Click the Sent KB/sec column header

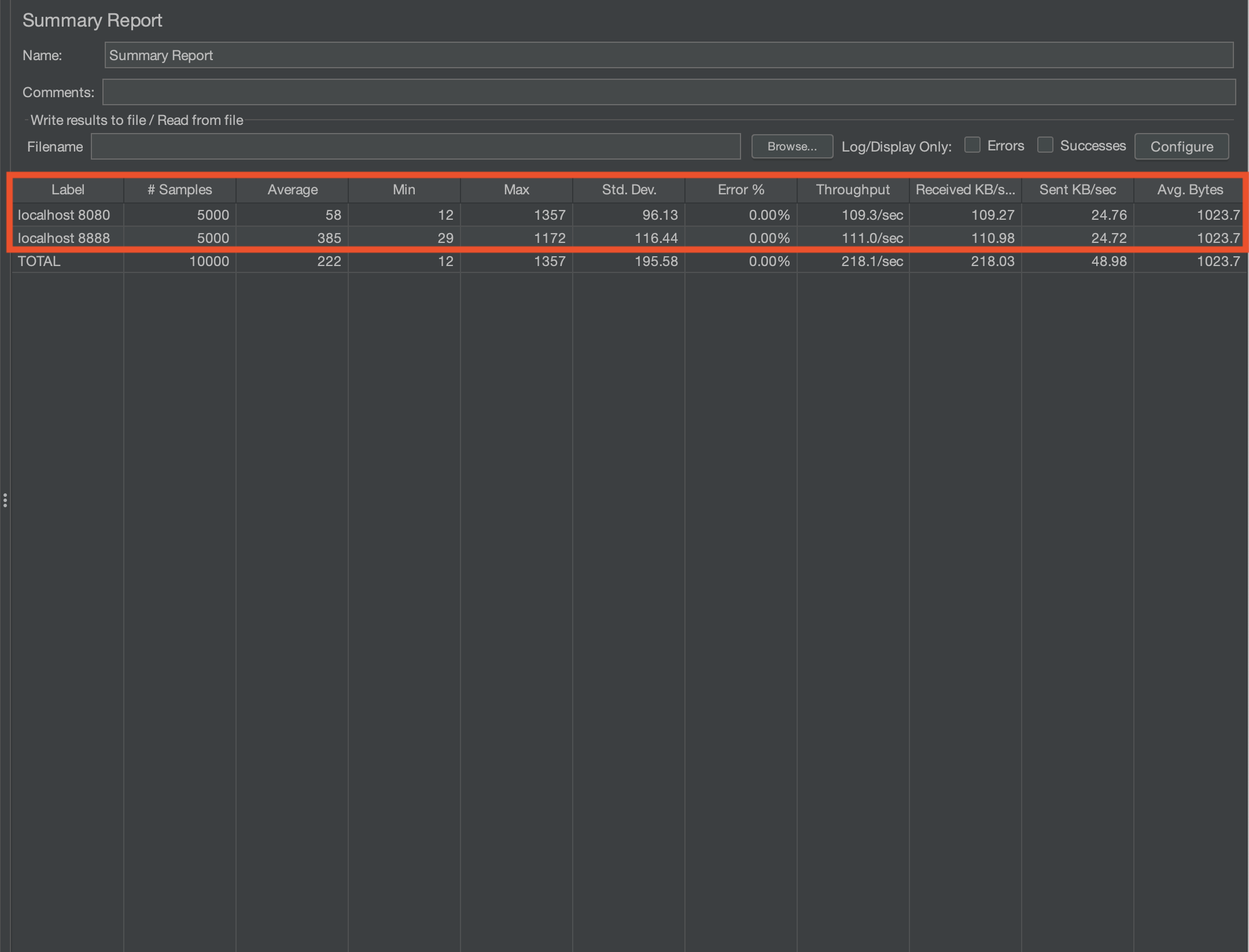(x=1077, y=190)
